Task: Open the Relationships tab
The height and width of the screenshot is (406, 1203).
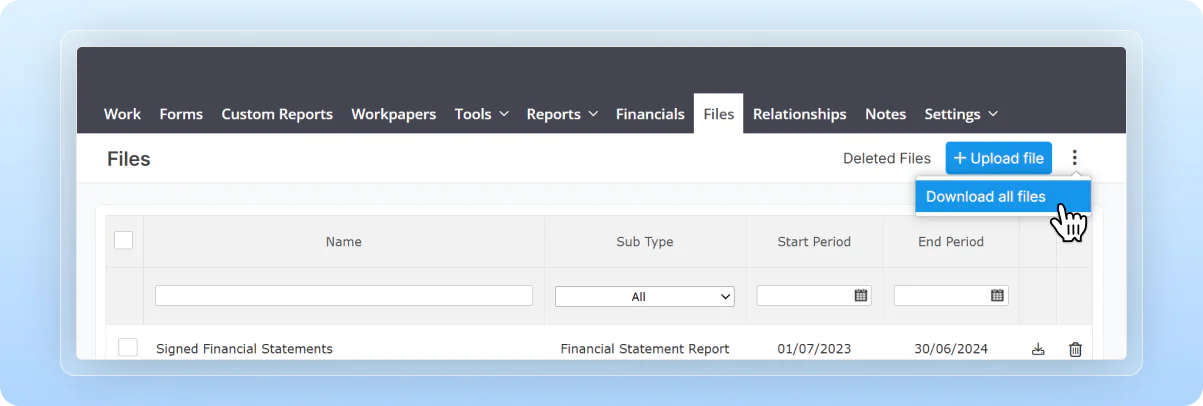Action: 800,114
